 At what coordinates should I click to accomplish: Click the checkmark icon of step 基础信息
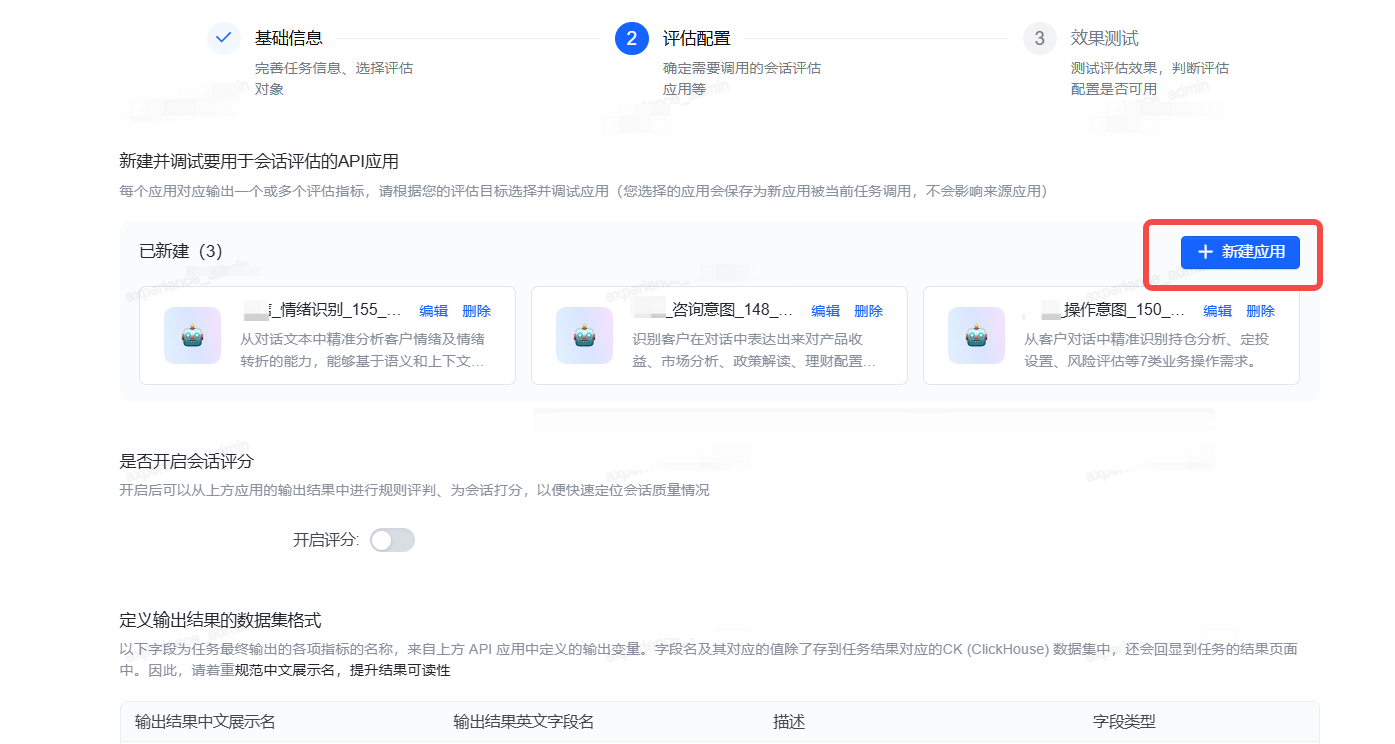224,38
